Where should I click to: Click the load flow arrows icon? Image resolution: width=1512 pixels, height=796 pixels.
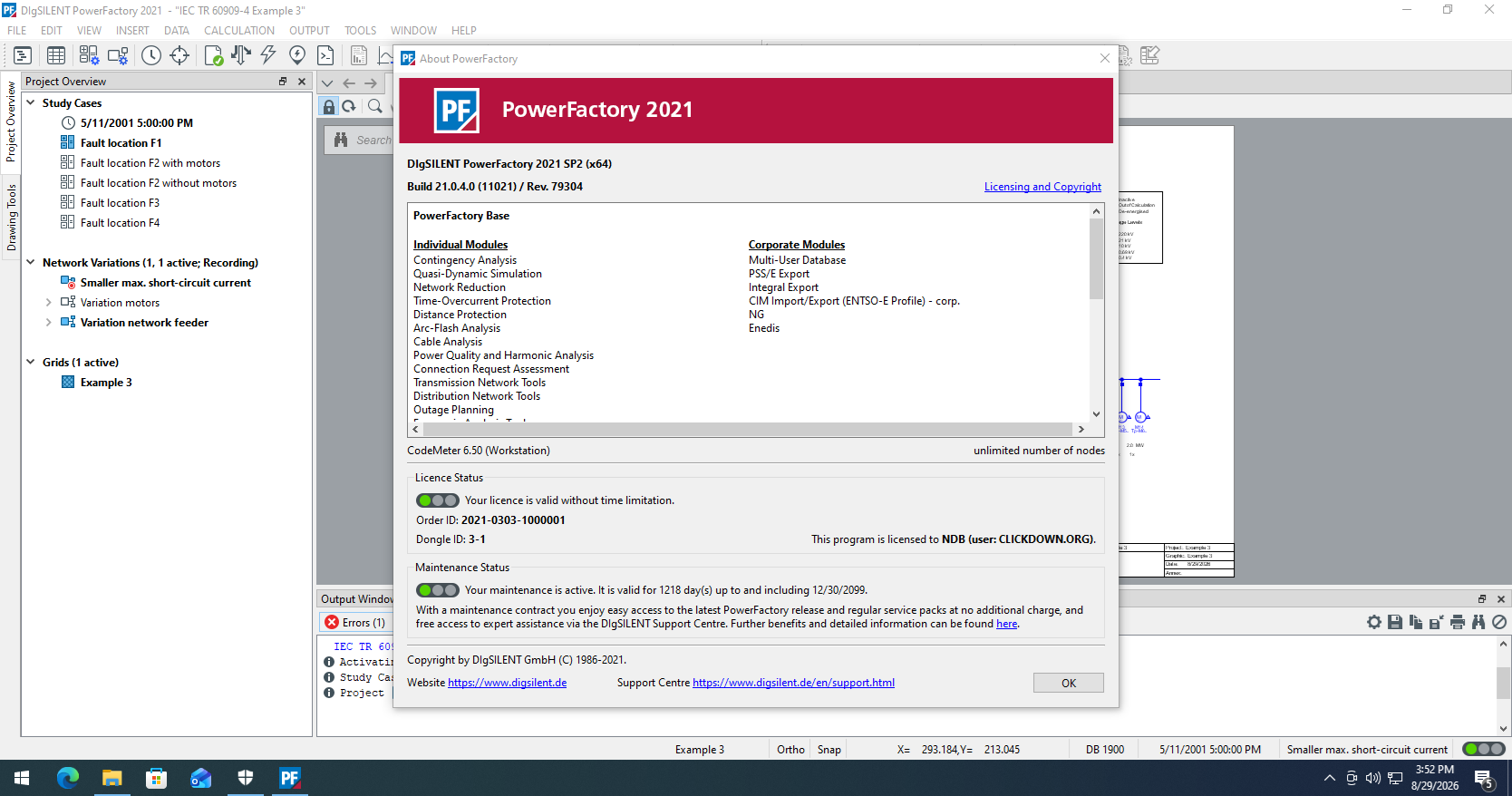[241, 55]
